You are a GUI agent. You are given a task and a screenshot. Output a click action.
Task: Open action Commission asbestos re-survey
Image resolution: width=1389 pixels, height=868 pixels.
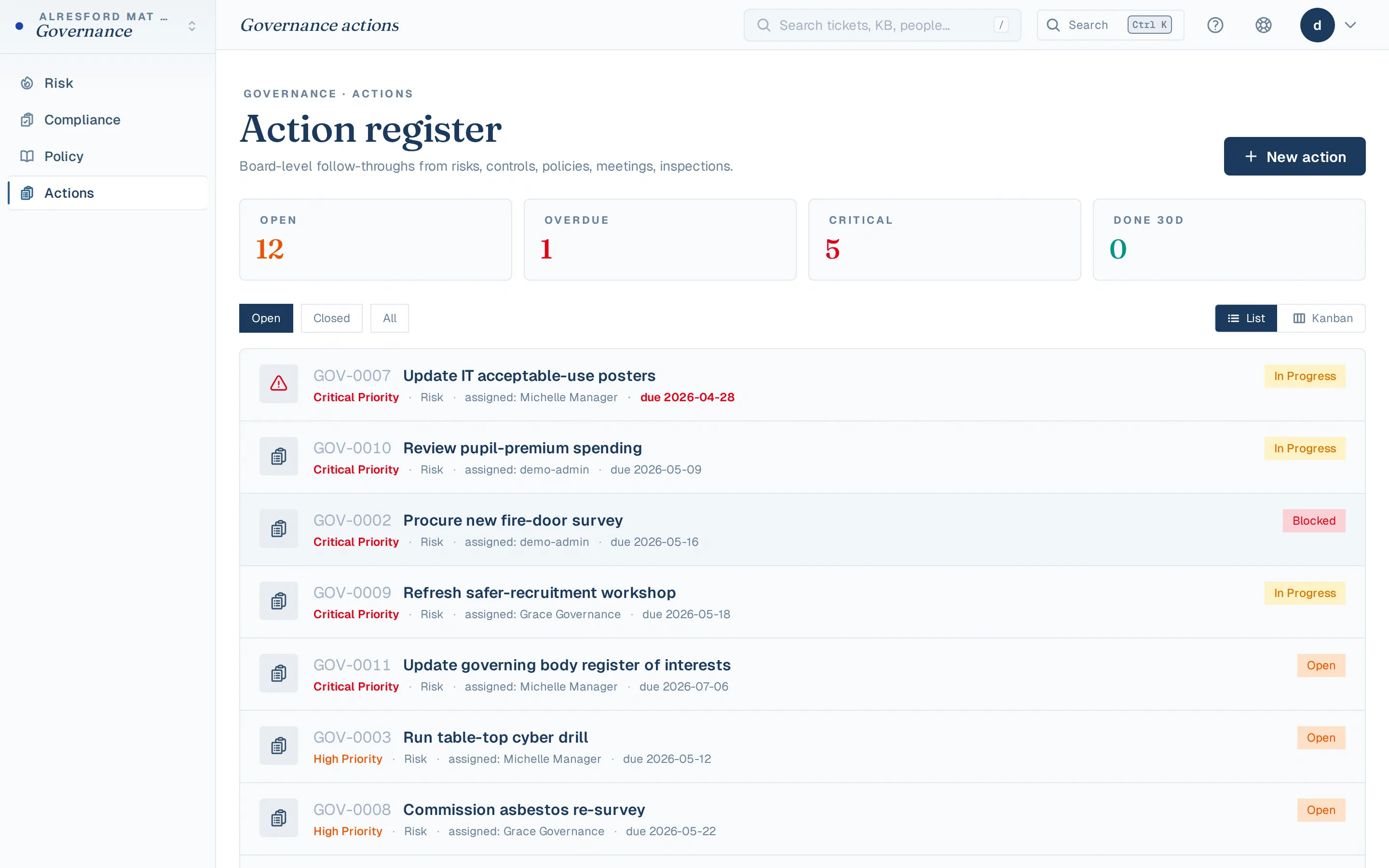tap(524, 810)
